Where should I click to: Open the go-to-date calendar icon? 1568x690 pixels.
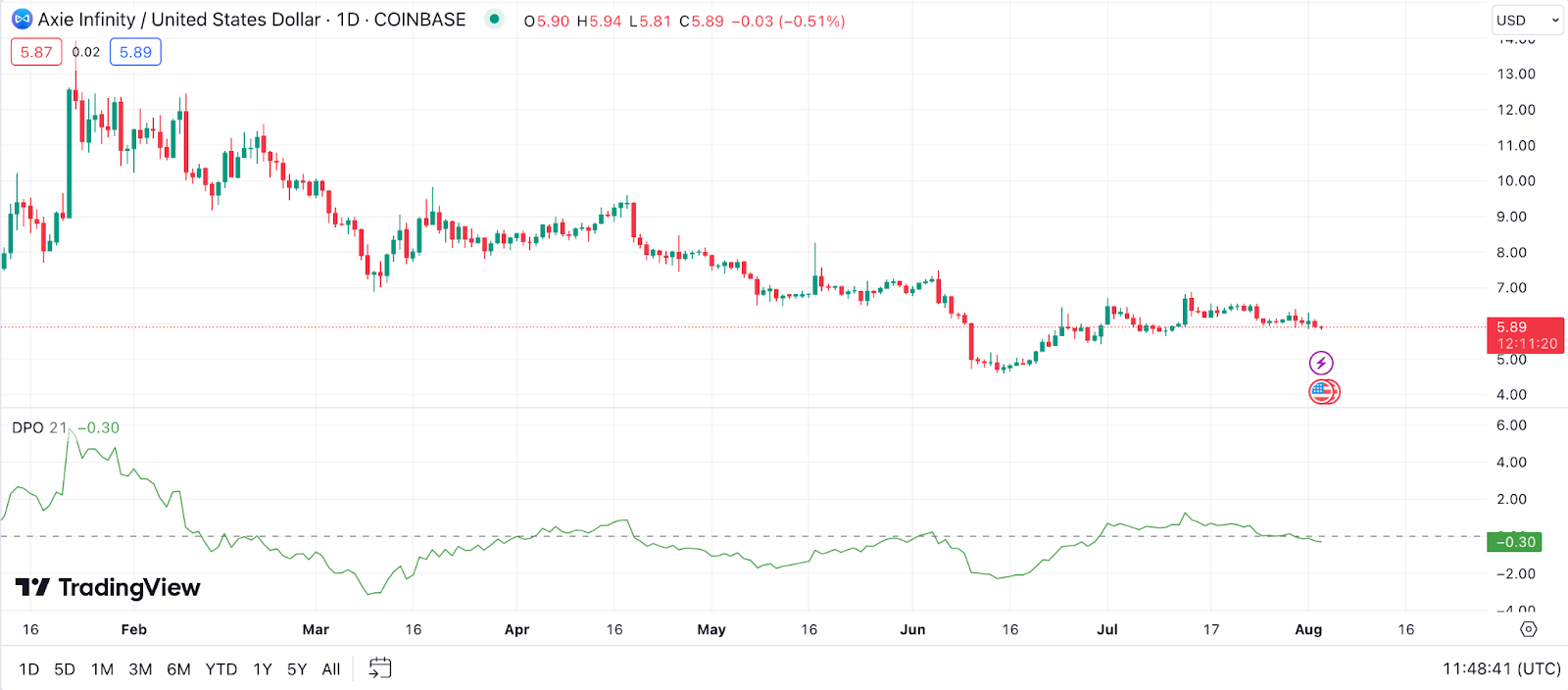pyautogui.click(x=379, y=668)
